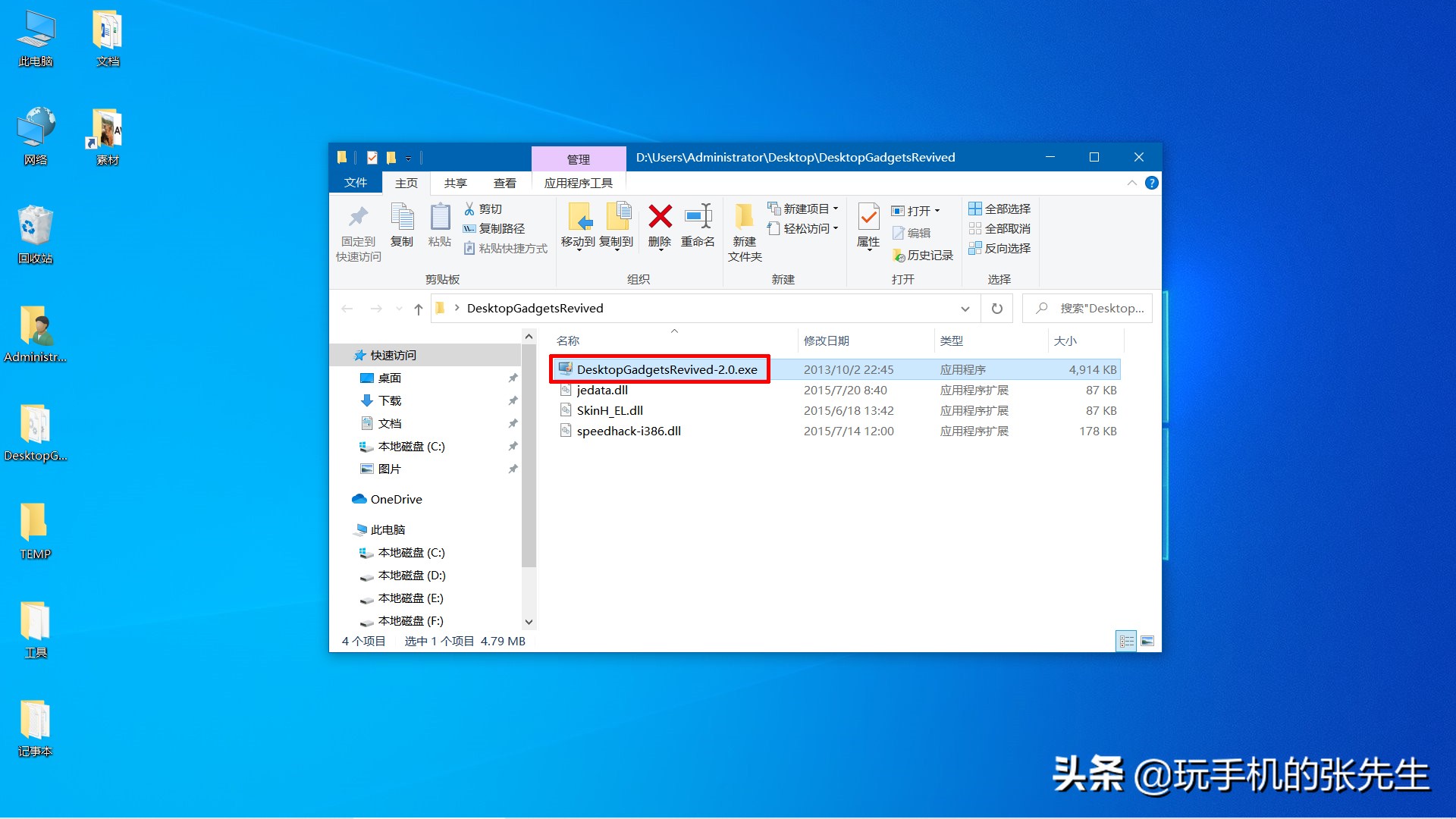Select jedata.dll file
This screenshot has width=1456, height=819.
point(602,390)
